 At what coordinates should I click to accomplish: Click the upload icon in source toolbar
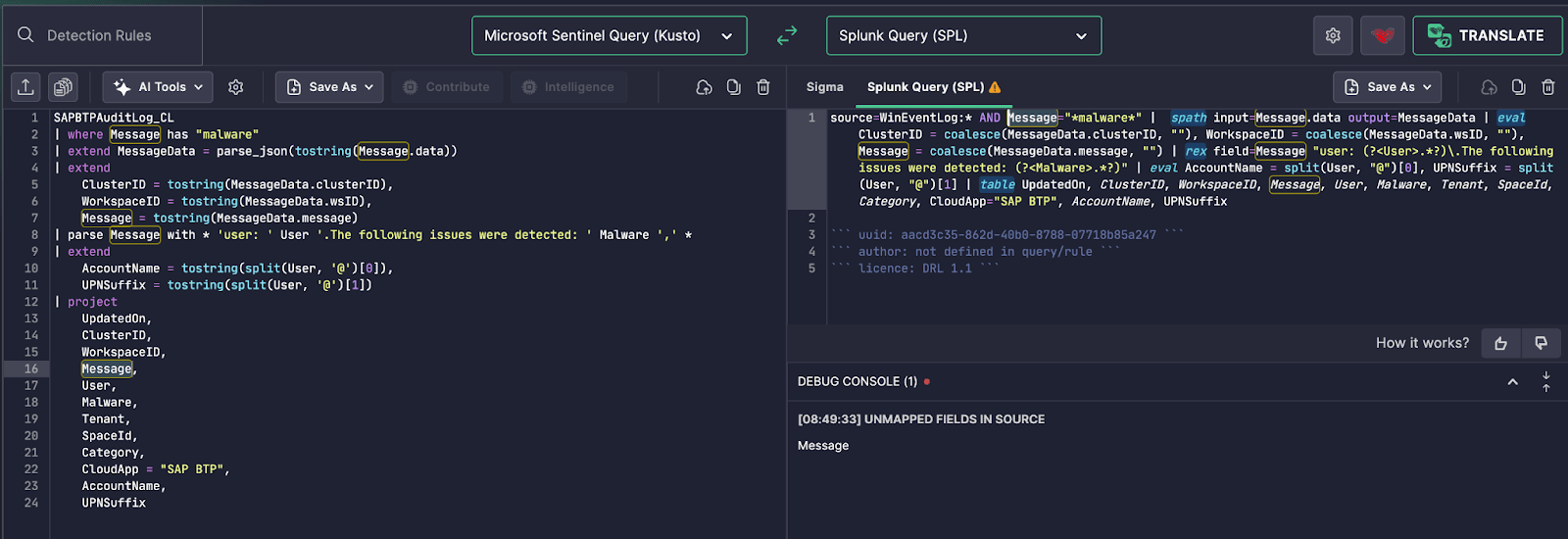pyautogui.click(x=25, y=87)
